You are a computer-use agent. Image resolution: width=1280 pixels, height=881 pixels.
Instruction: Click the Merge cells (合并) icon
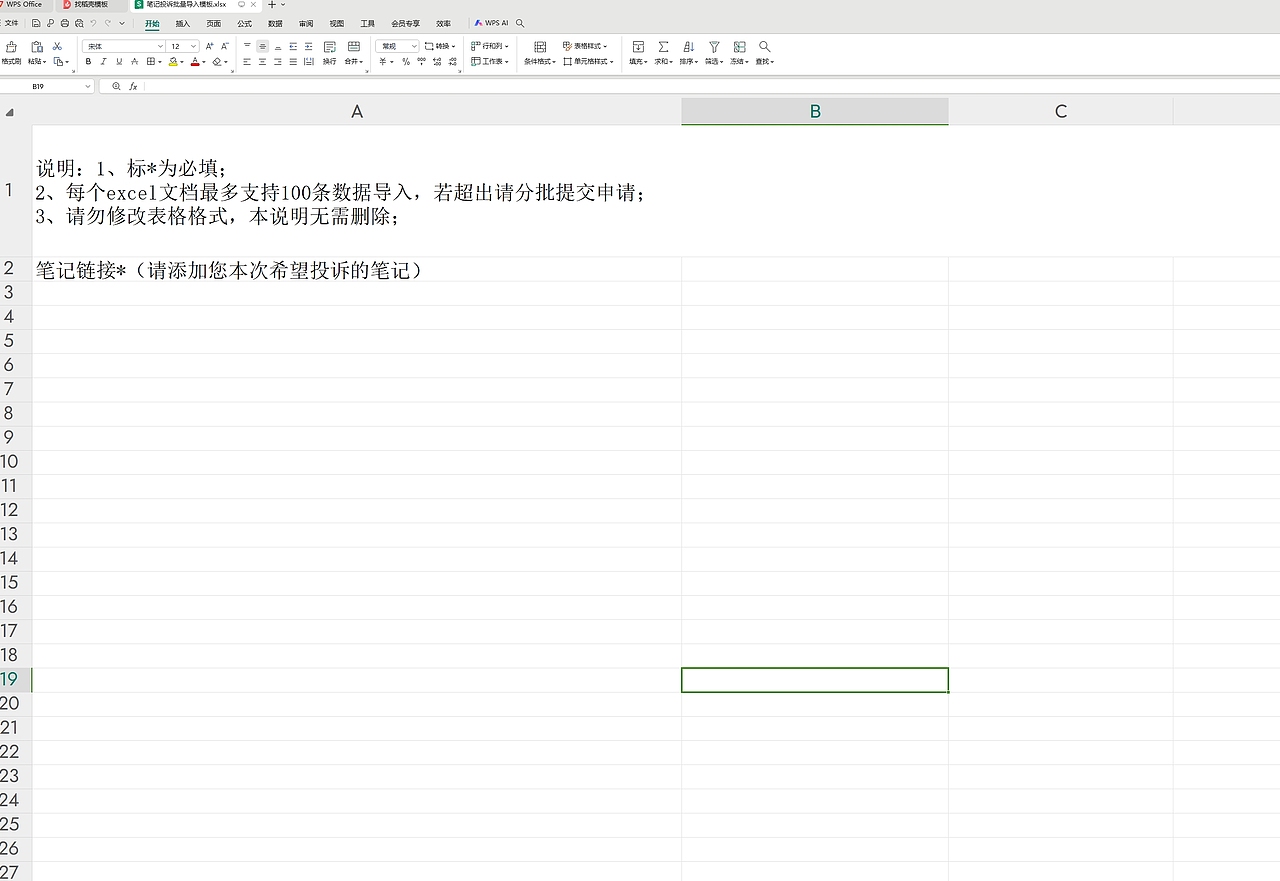coord(354,47)
